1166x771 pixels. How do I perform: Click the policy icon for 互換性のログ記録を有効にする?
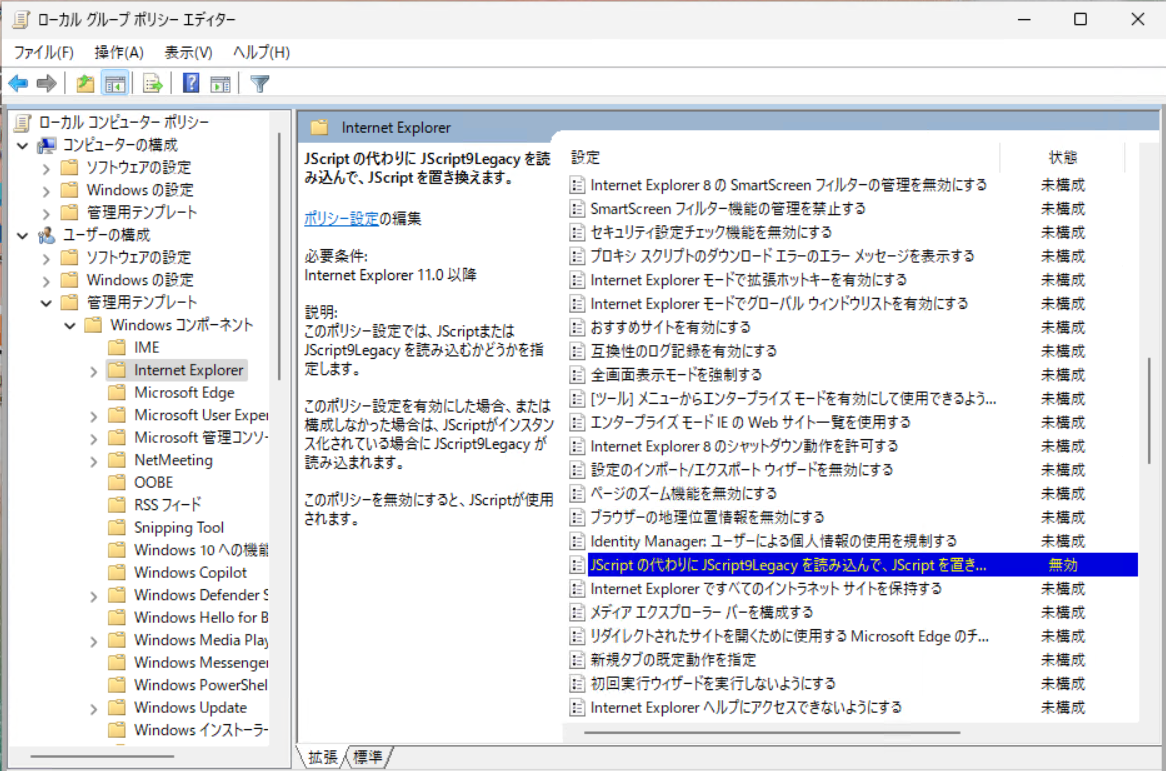pyautogui.click(x=577, y=351)
